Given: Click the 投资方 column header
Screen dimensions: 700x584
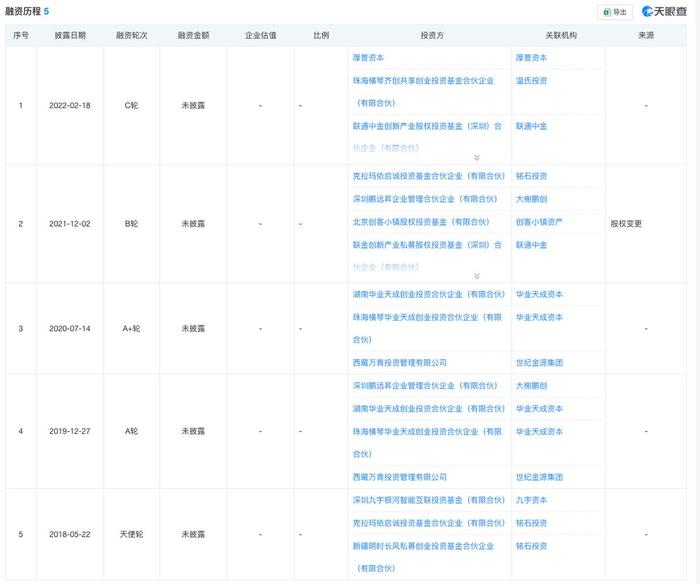Looking at the screenshot, I should pos(432,35).
